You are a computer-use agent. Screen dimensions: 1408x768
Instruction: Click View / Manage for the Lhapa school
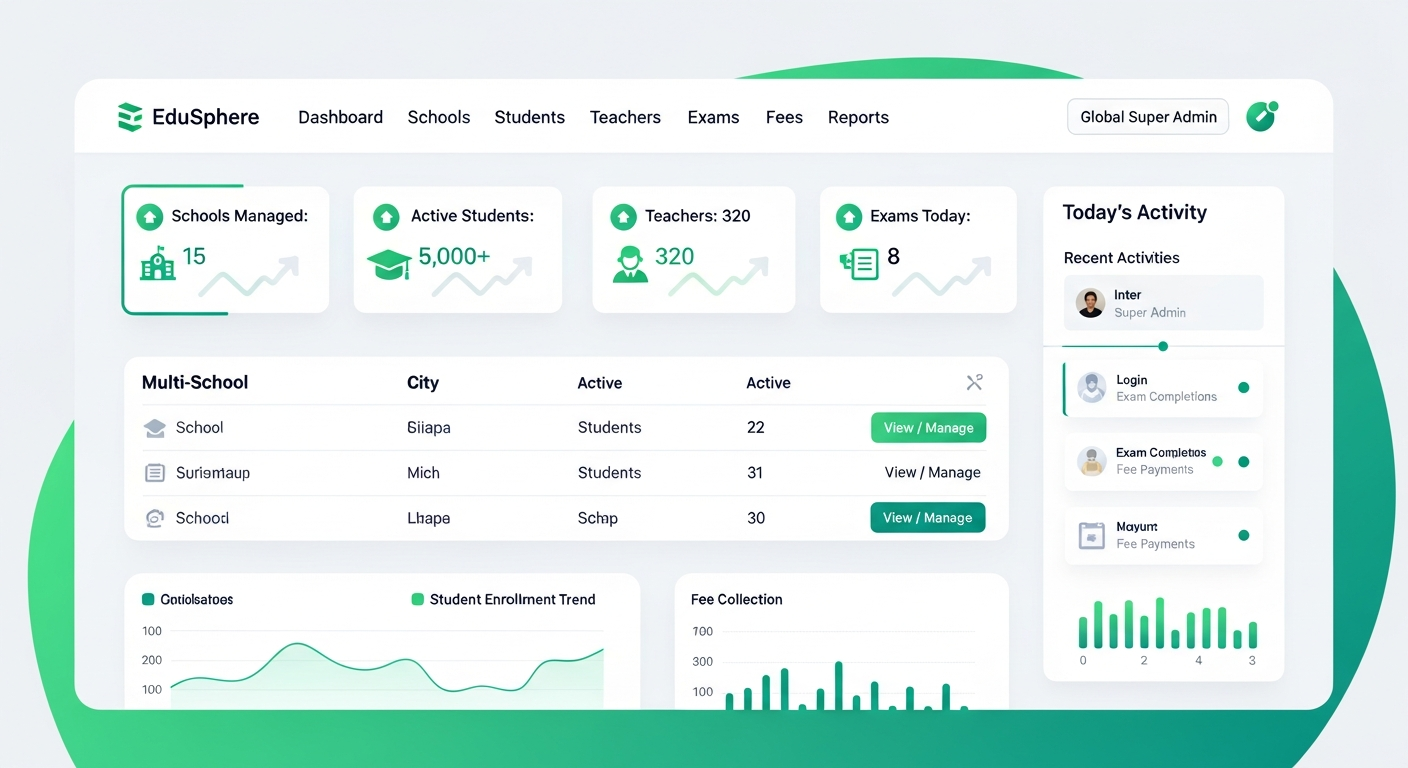tap(928, 518)
